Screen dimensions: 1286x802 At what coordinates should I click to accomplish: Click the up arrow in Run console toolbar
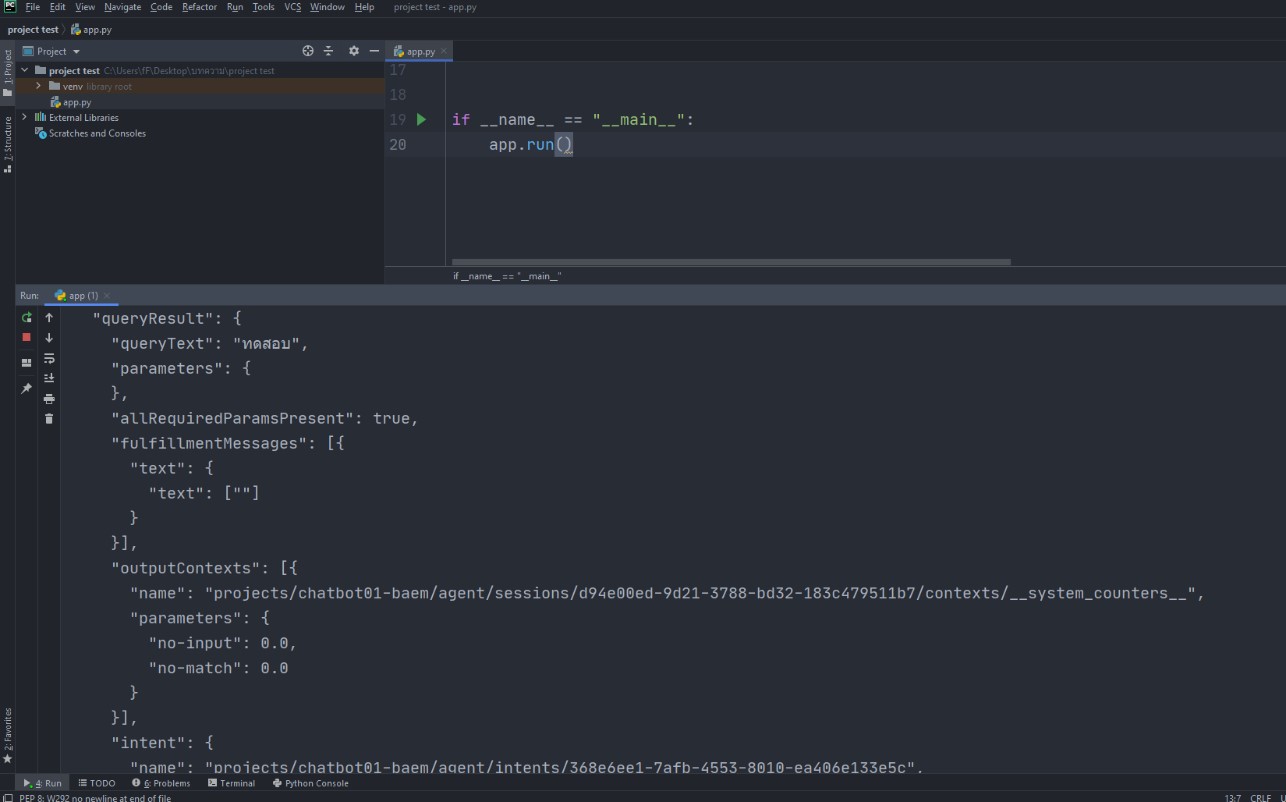[x=49, y=317]
